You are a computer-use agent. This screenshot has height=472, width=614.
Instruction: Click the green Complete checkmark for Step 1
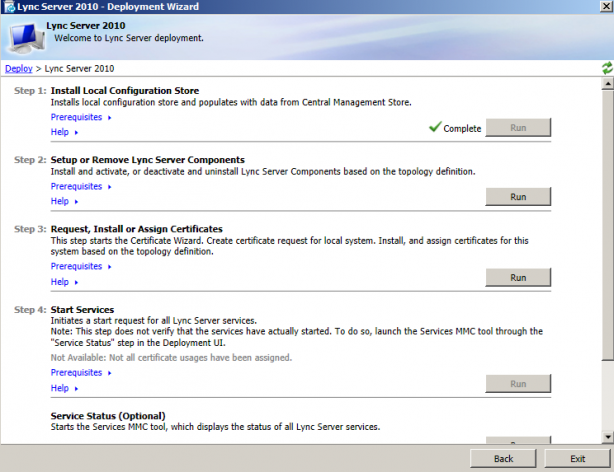click(x=435, y=127)
